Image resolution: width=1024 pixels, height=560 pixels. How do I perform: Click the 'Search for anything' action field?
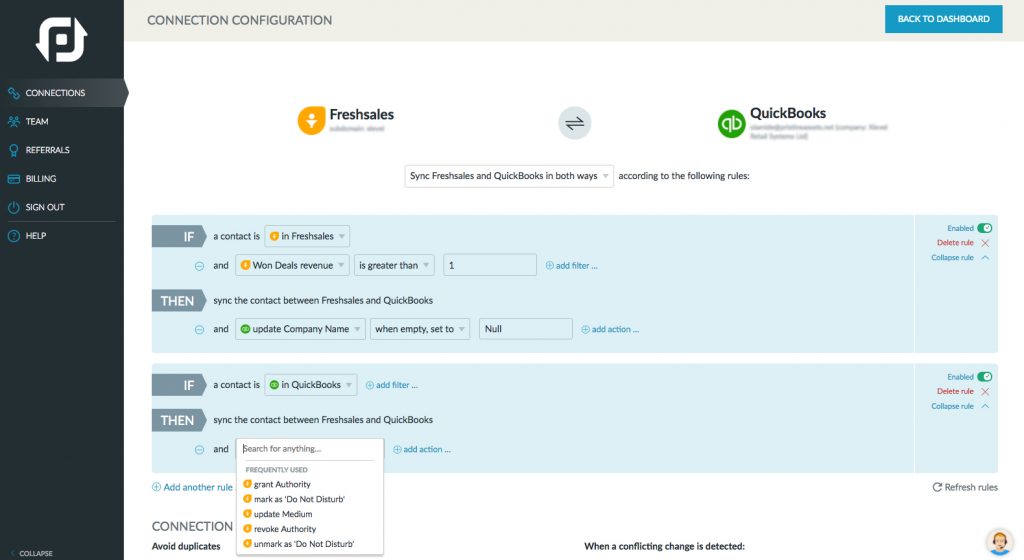click(x=310, y=449)
